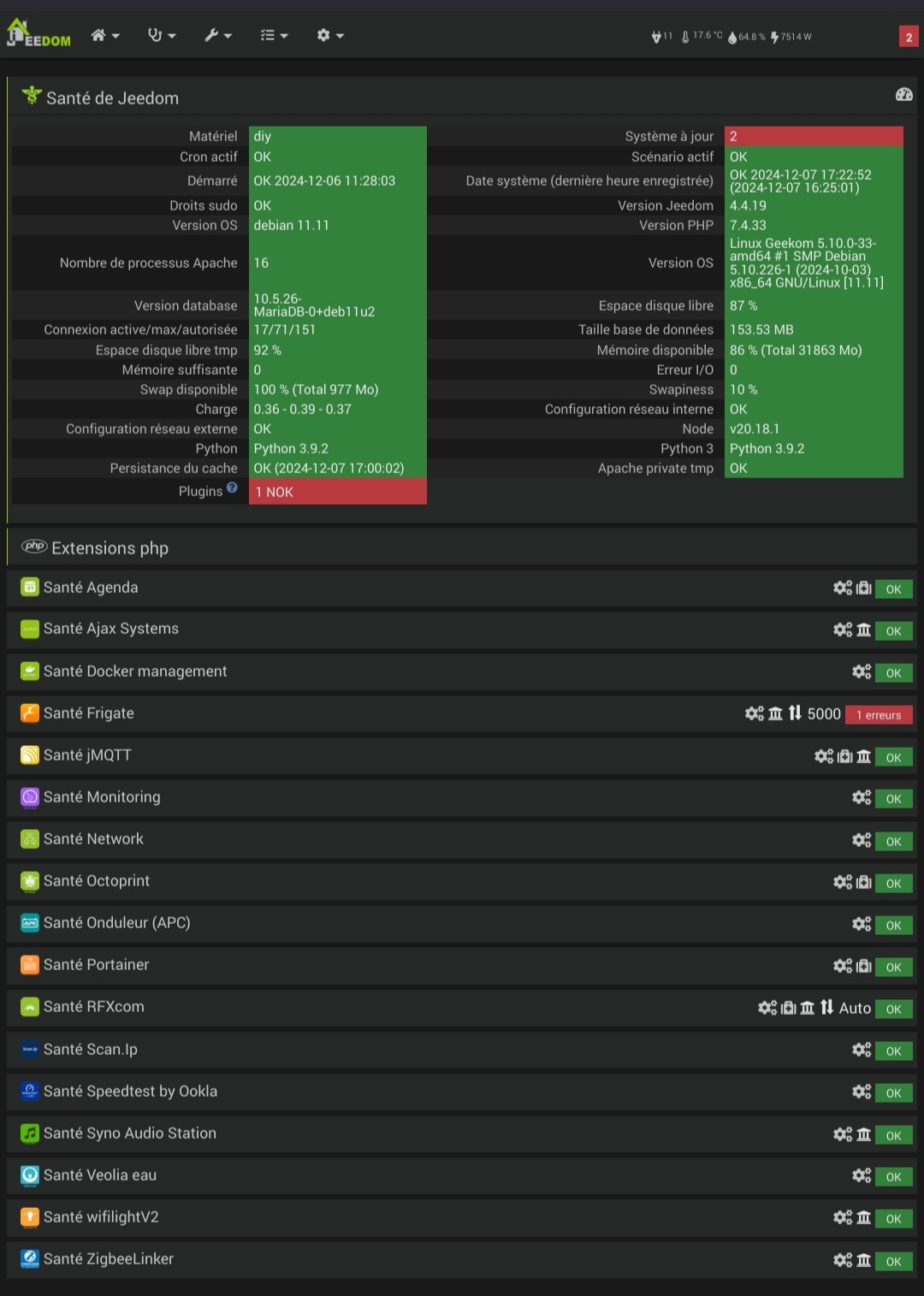Click the gears icon on Santé Frigate row
The image size is (924, 1296).
tap(754, 713)
